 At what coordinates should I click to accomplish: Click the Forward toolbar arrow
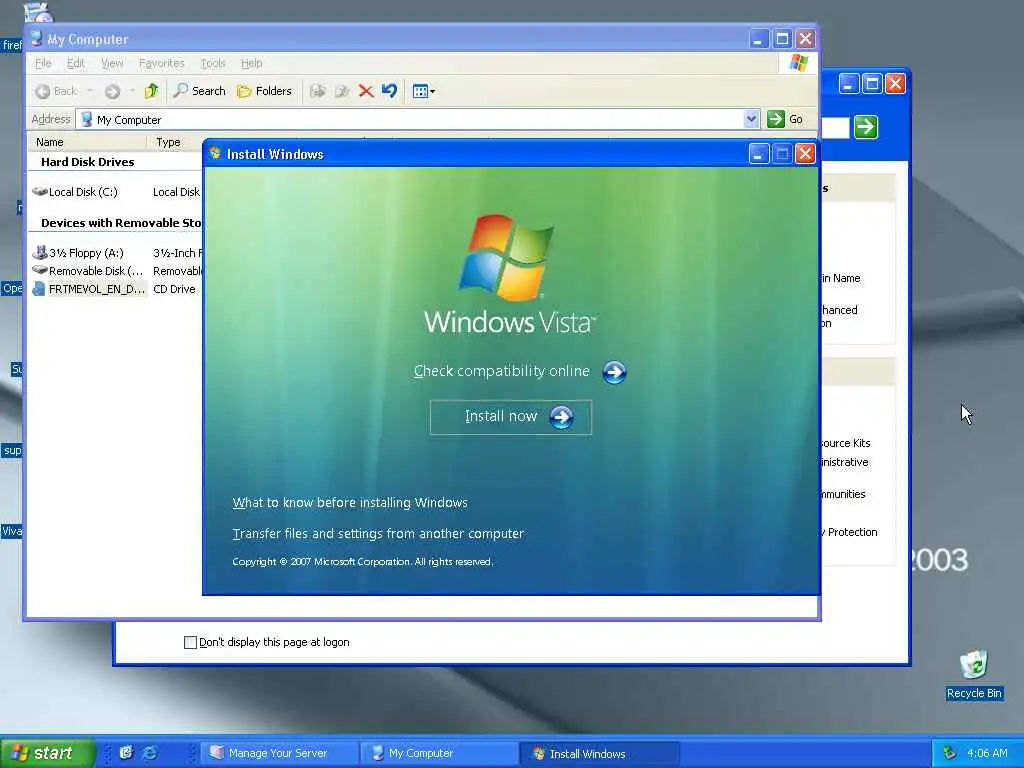112,91
